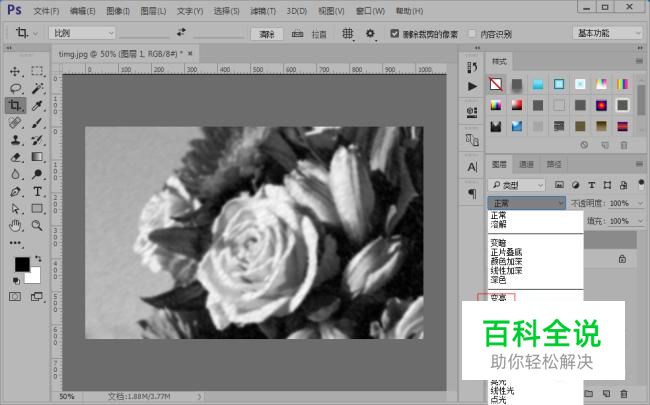Select the Move tool
This screenshot has height=405, width=650.
[15, 71]
